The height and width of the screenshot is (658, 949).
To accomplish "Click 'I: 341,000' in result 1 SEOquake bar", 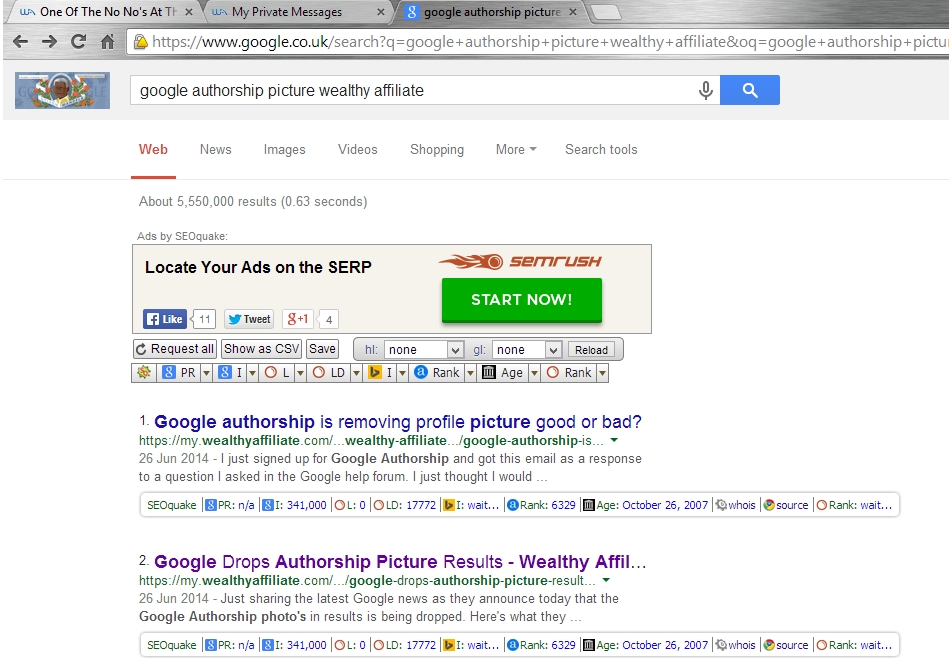I will click(x=294, y=505).
